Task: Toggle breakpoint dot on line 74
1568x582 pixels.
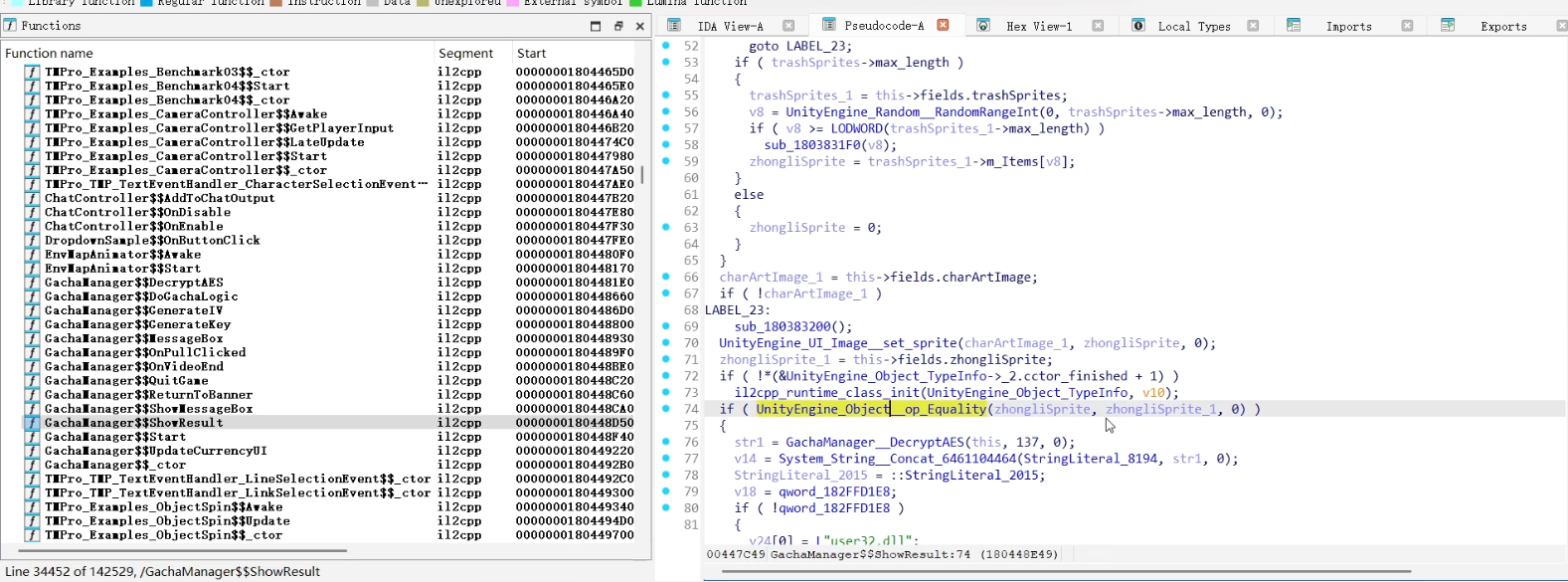Action: click(x=666, y=409)
